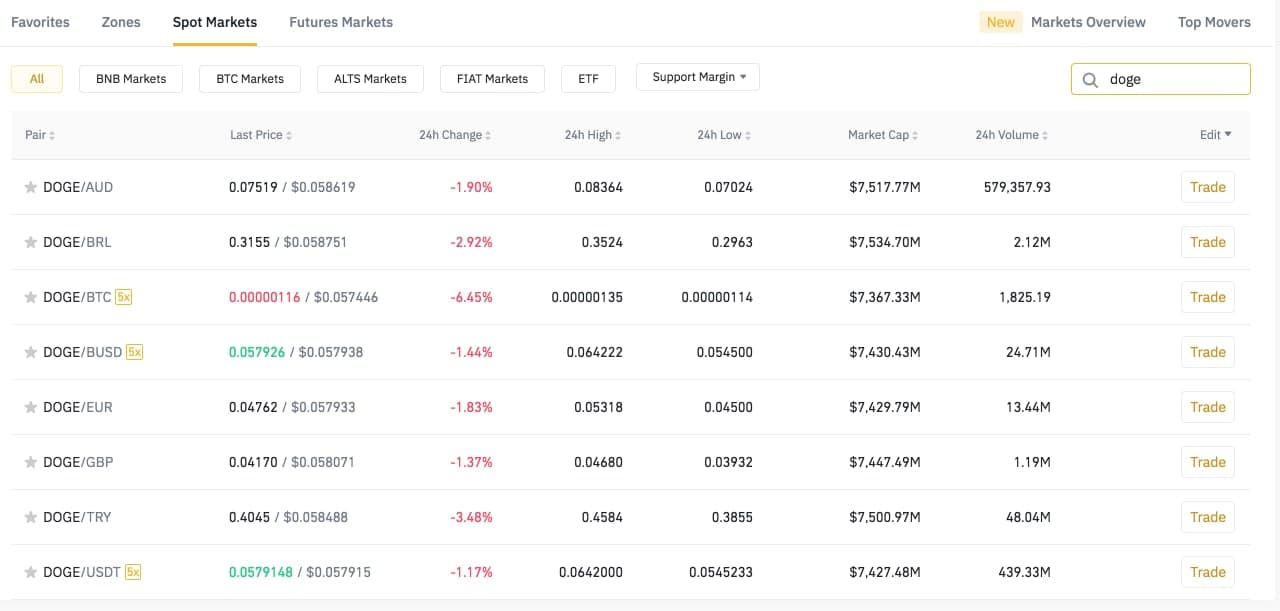Click the search field containing doge

coord(1161,79)
